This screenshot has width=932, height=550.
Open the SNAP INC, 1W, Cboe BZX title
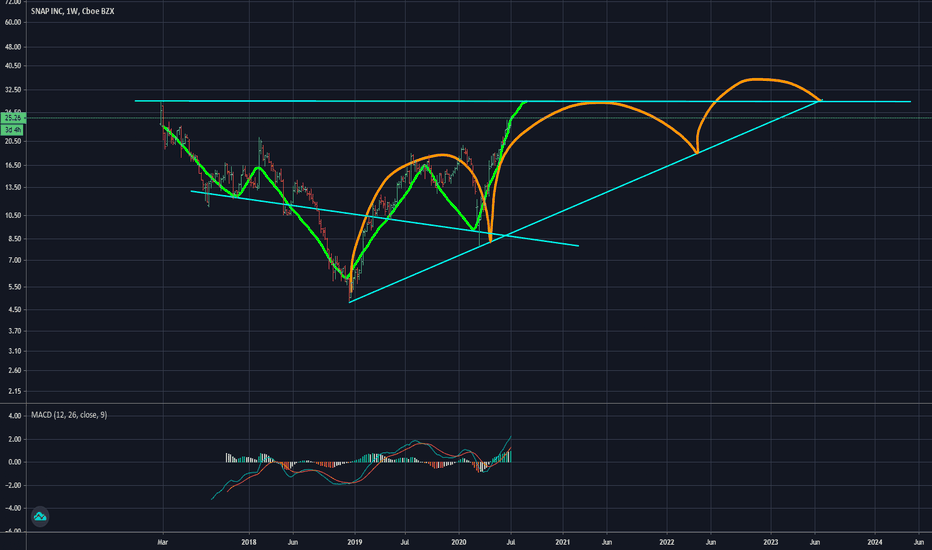point(73,11)
